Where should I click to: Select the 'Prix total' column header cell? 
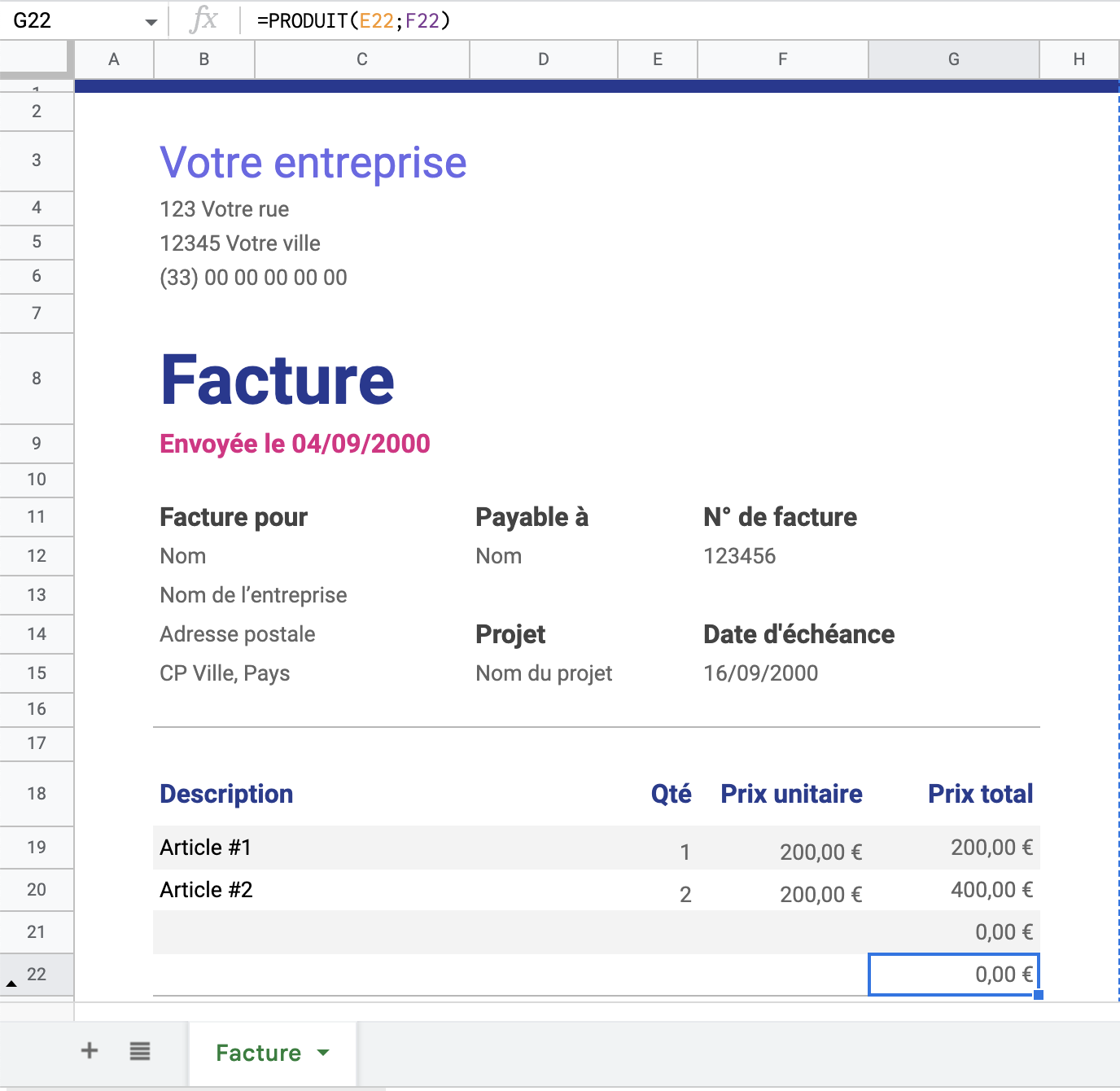(980, 794)
